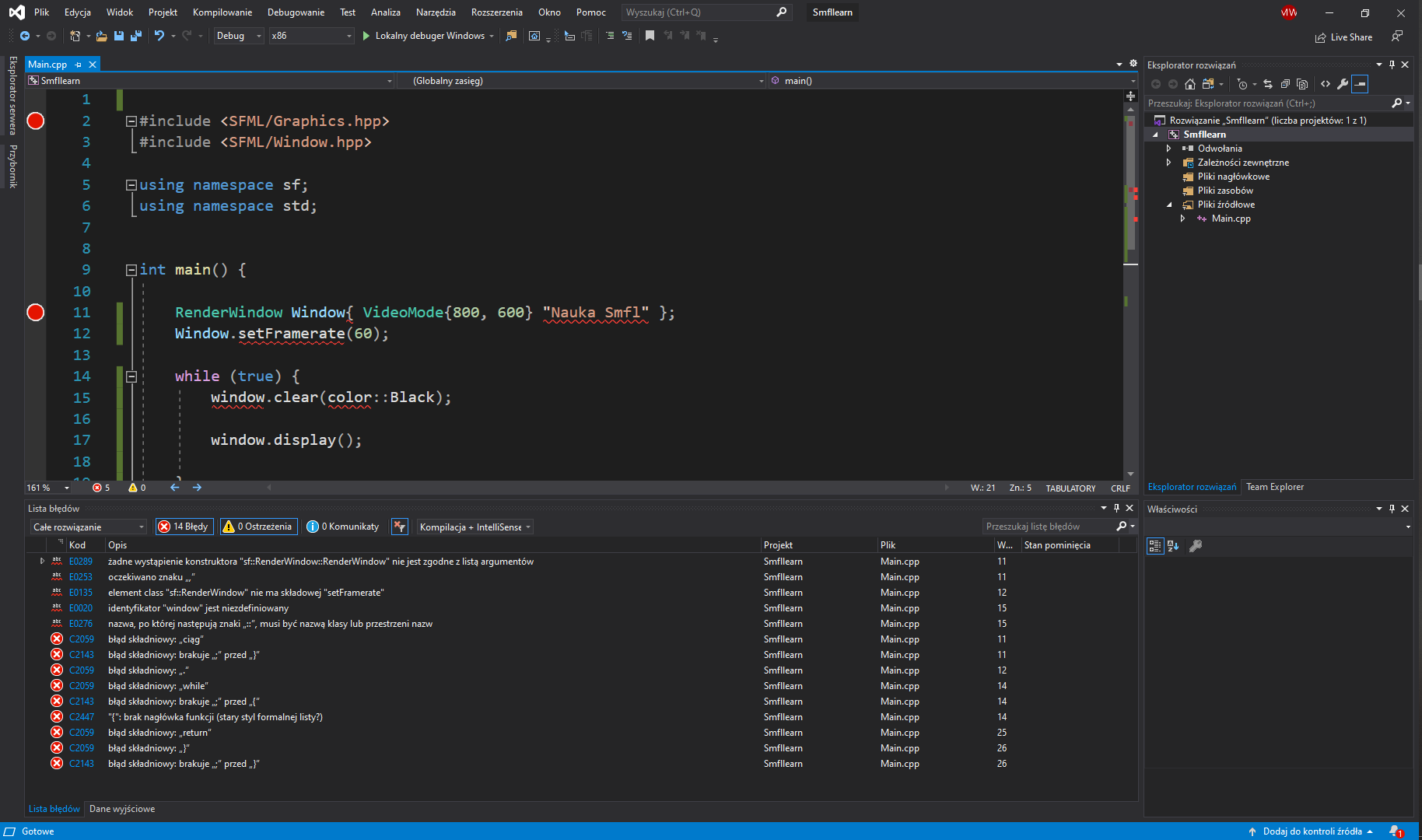Screen dimensions: 1422x840
Task: Open the x86 platform dropdown
Action: click(311, 36)
